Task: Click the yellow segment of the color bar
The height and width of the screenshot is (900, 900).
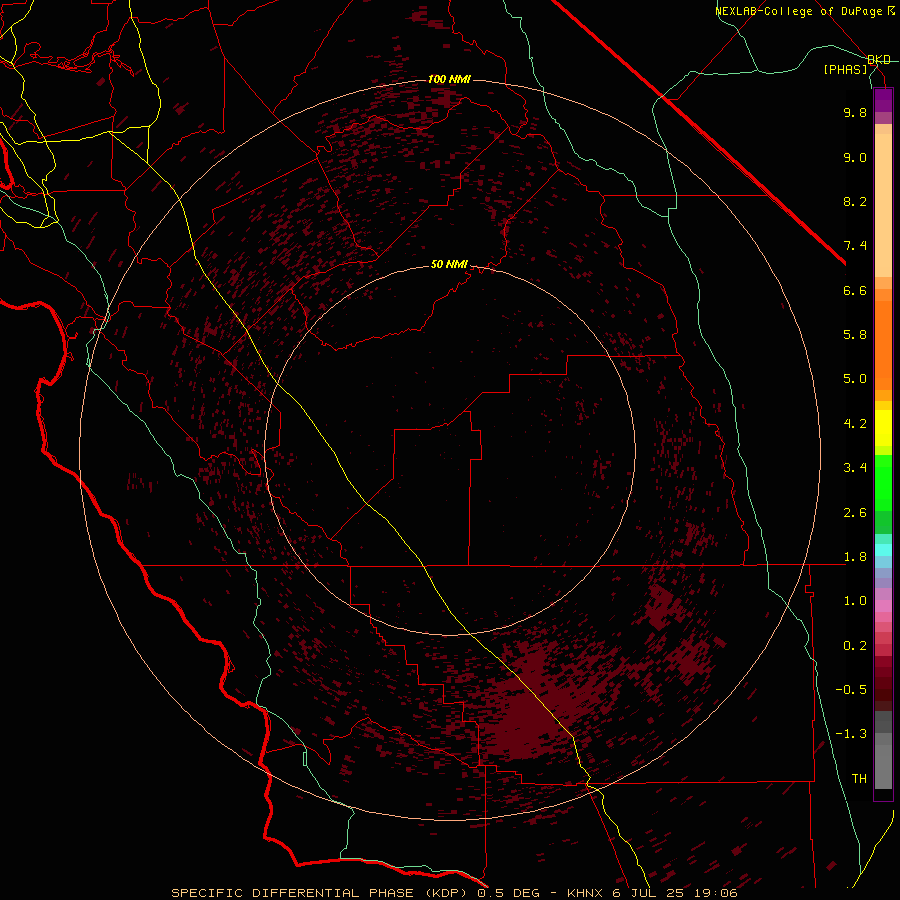Action: 883,428
